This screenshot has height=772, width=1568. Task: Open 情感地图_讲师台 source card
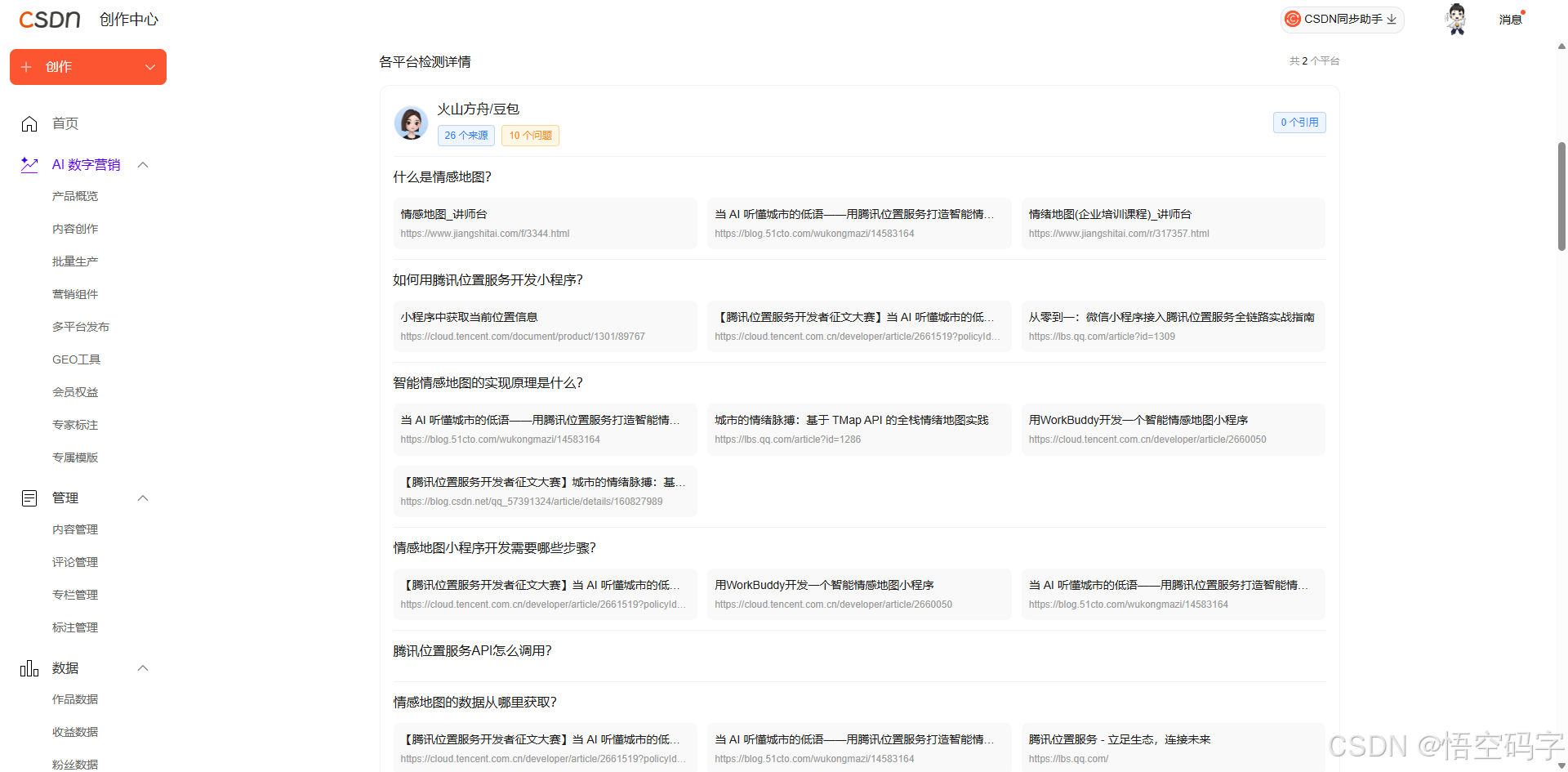point(545,223)
